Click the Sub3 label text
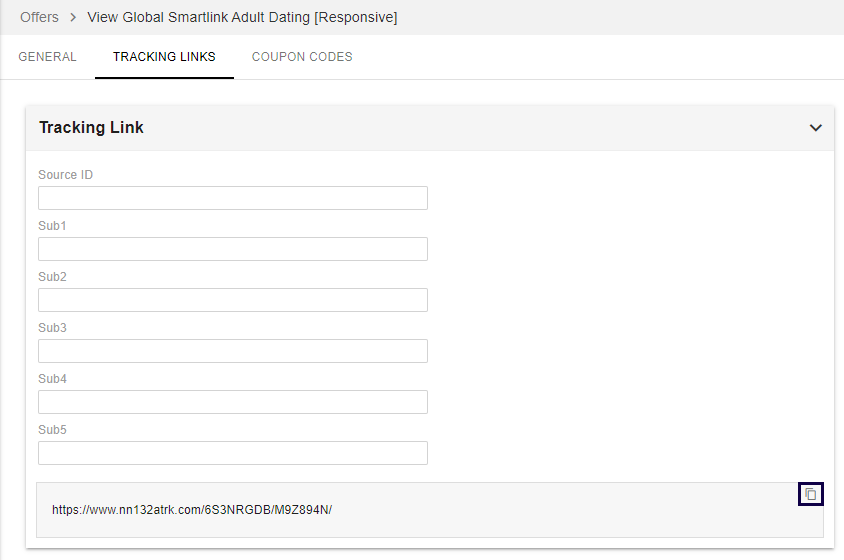 click(x=52, y=328)
